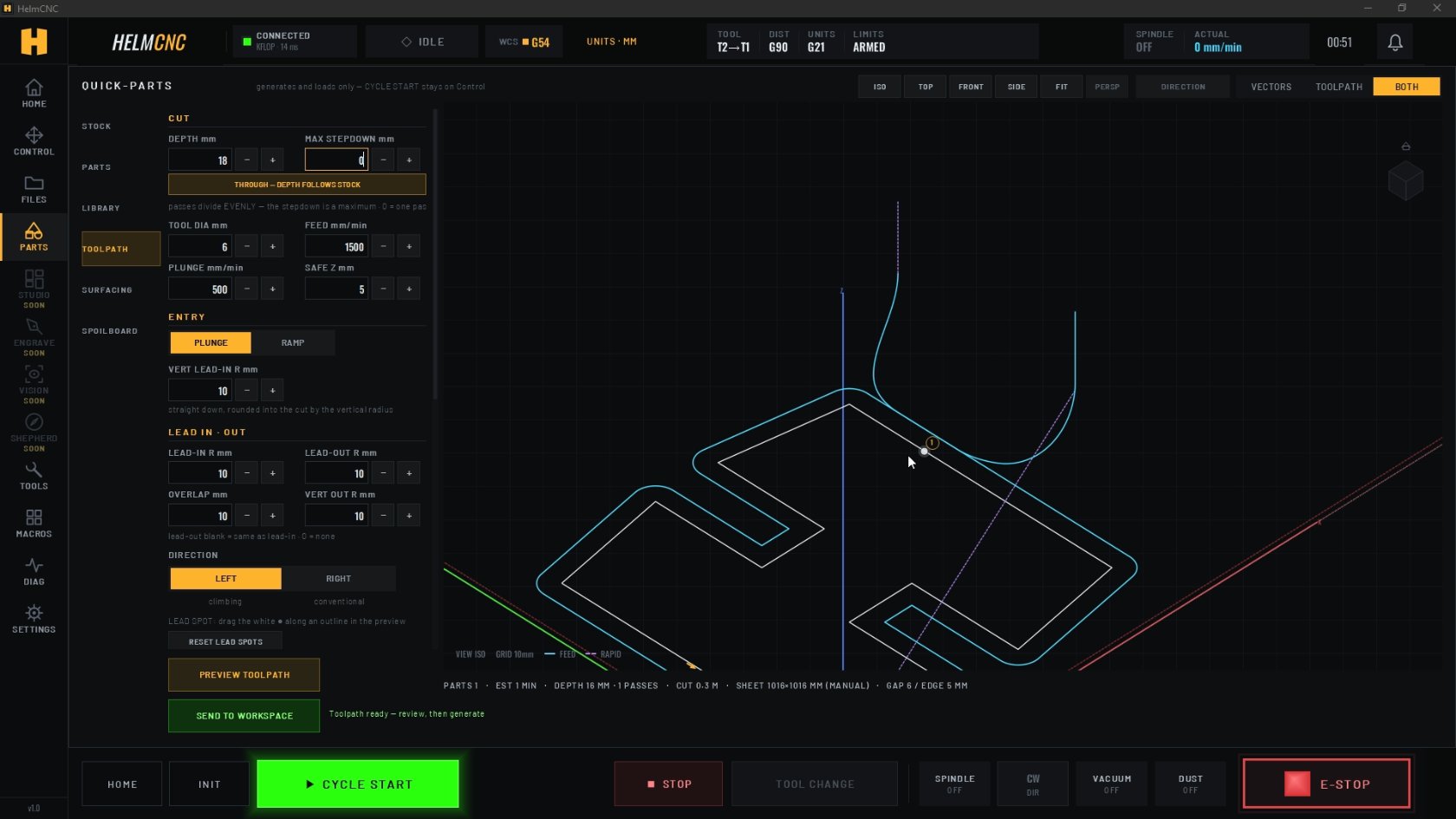Screen dimensions: 1456x819
Task: Show BOTH vectors and toolpath
Action: (1406, 87)
